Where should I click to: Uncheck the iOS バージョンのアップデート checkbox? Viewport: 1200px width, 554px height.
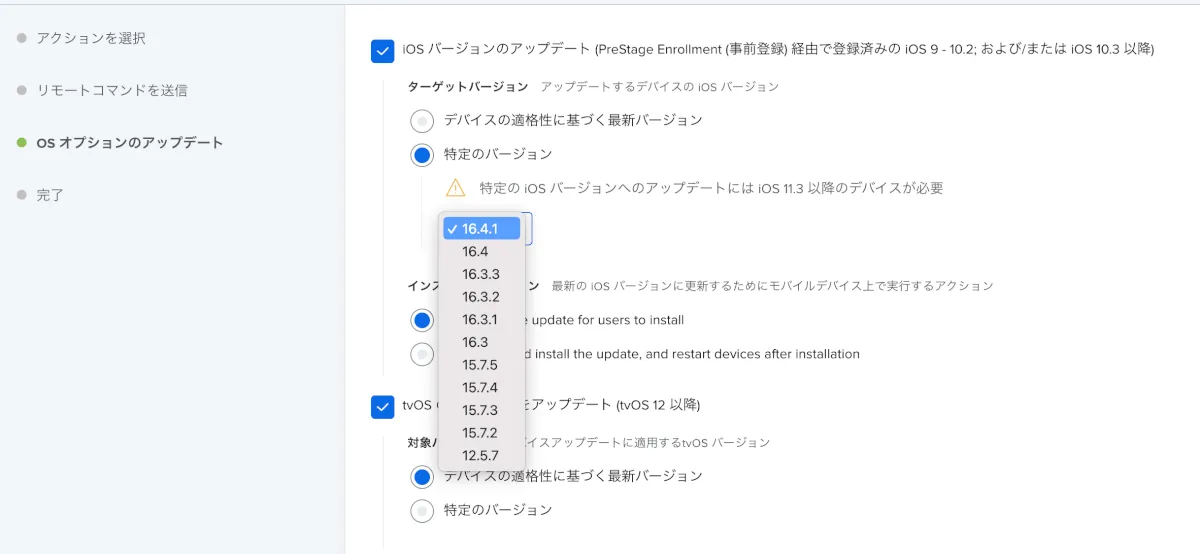pos(382,50)
